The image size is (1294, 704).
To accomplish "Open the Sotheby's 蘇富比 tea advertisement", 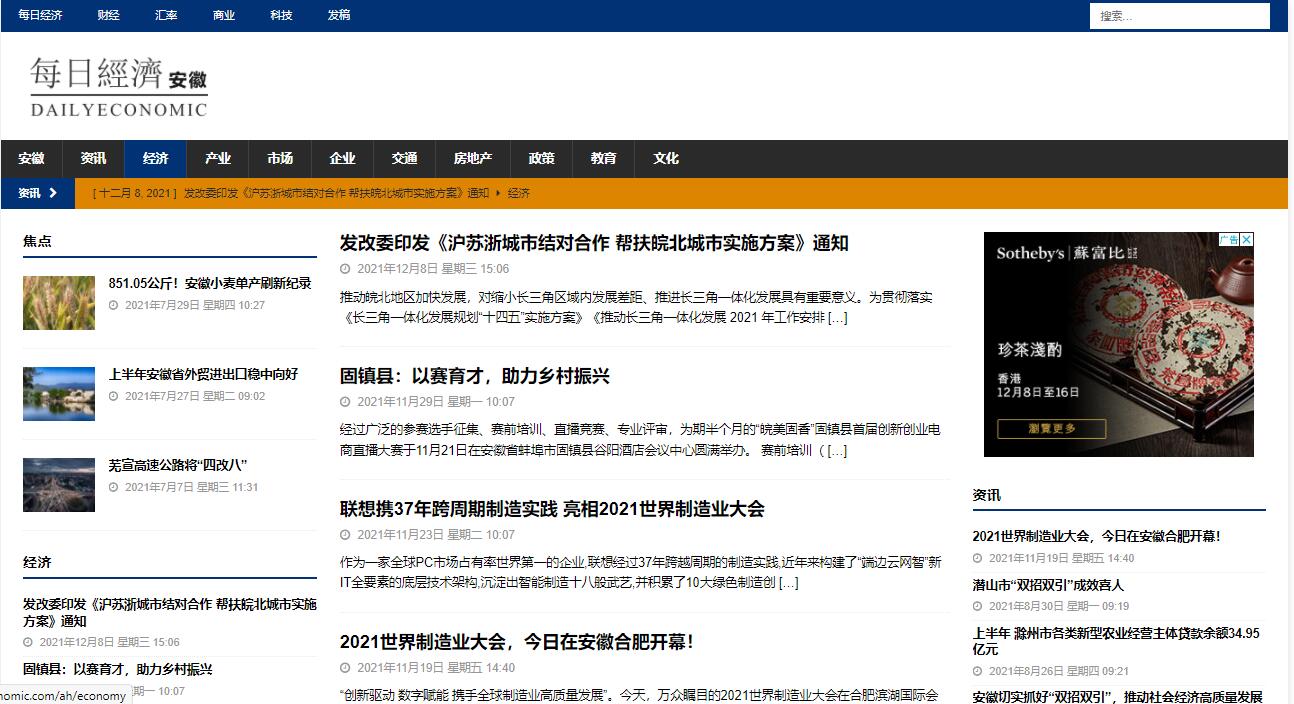I will click(1119, 345).
